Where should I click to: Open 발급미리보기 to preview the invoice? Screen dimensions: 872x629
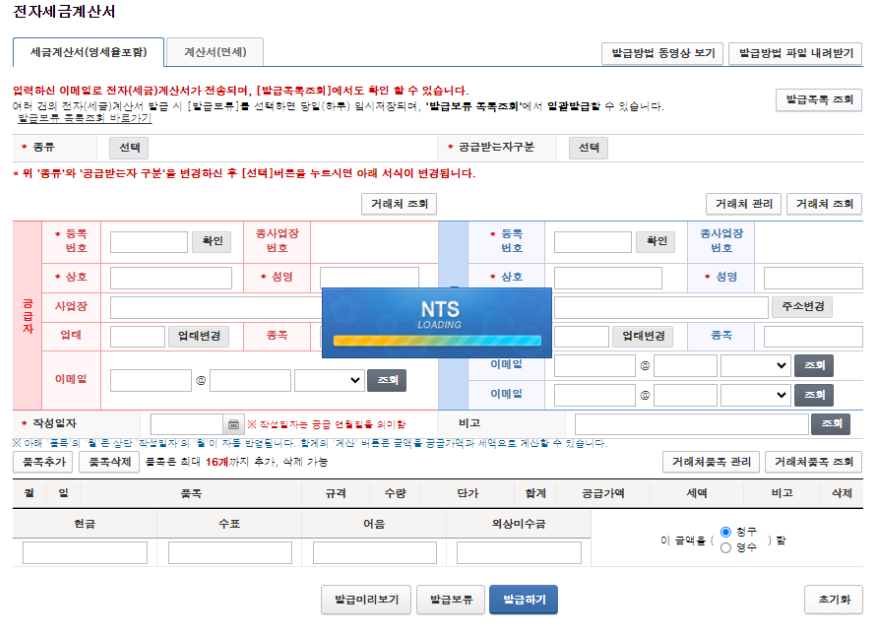point(365,600)
